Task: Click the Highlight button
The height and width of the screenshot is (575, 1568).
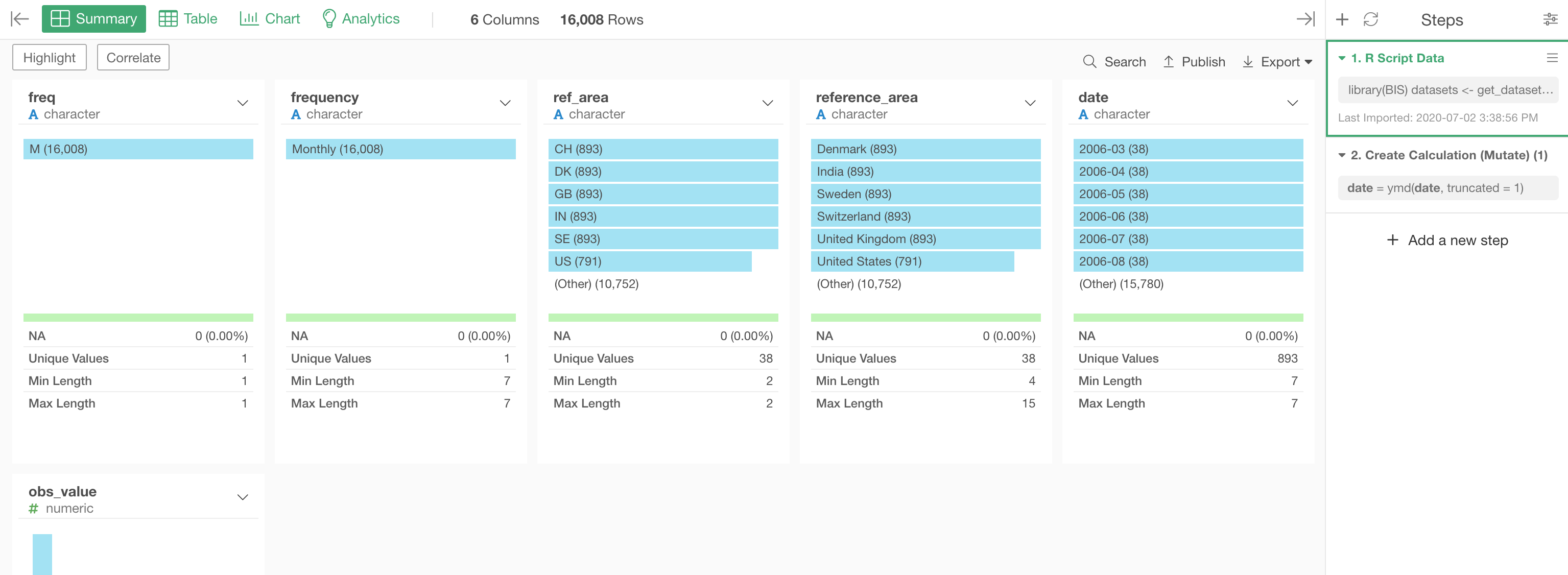Action: point(50,57)
